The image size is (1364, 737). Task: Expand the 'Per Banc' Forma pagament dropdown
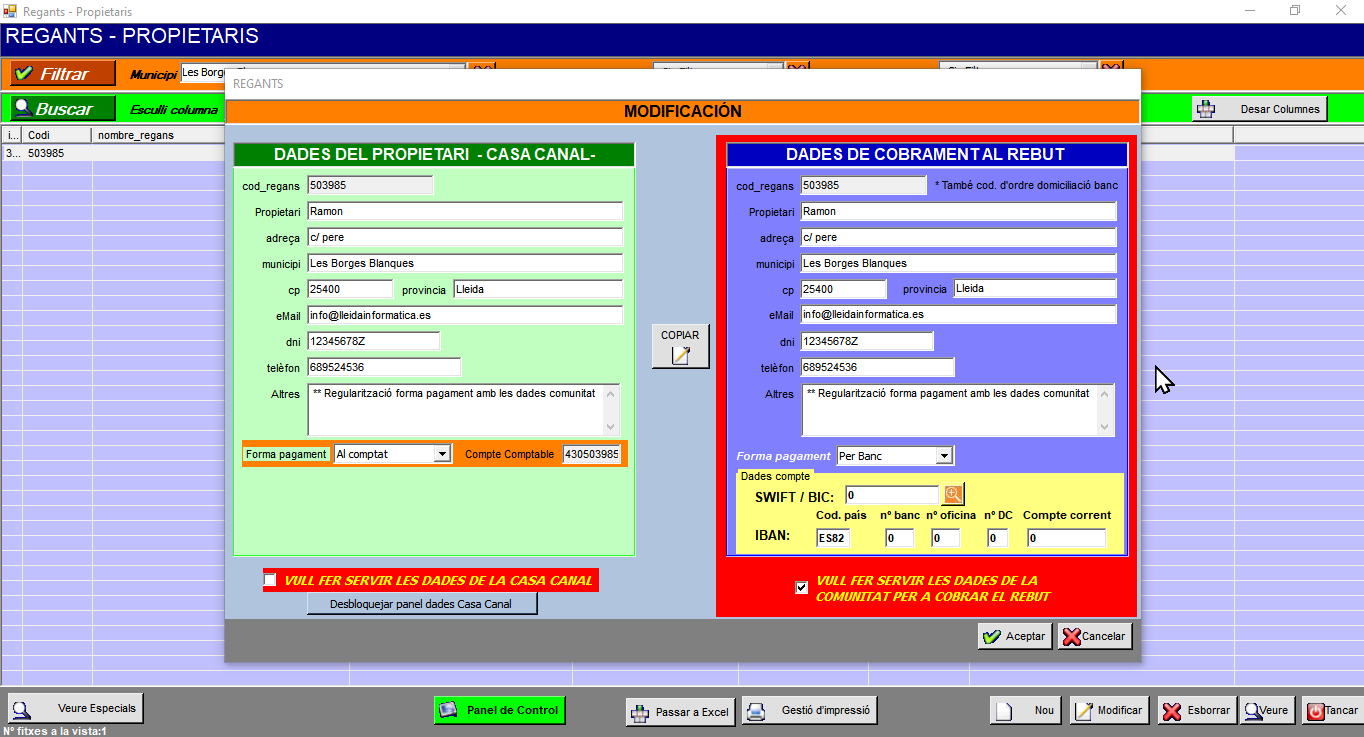pos(943,456)
